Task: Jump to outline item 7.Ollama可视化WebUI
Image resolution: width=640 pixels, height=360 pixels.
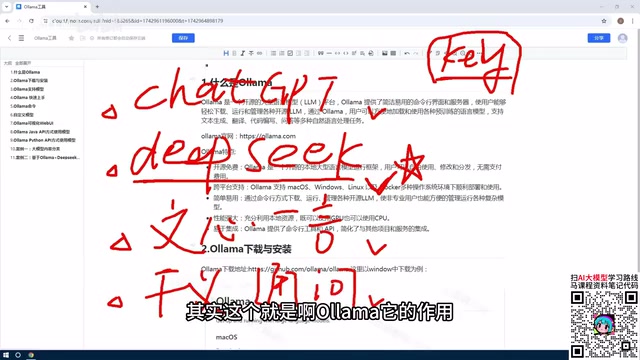Action: [x=32, y=123]
